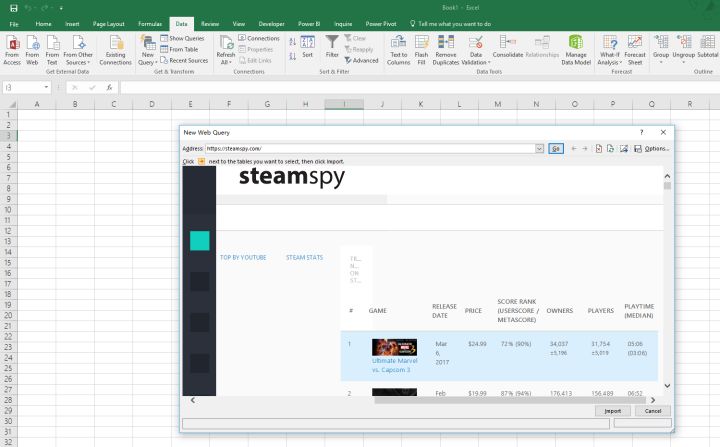Click the Ultimate Marvel vs. Capcom 3 link

394,365
